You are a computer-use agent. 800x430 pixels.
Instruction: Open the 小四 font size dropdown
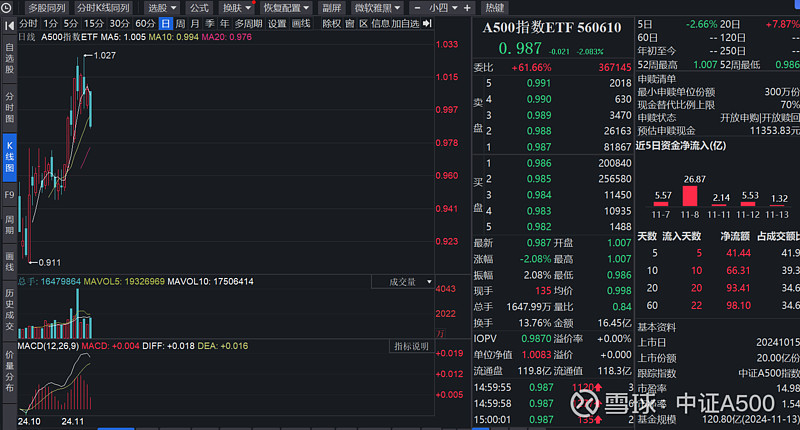pyautogui.click(x=442, y=8)
